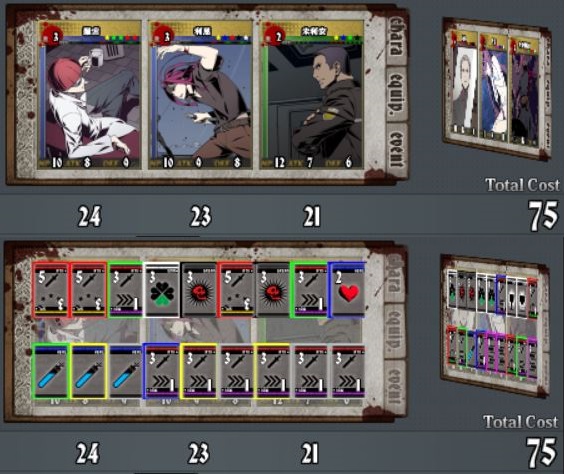
Task: Open the equipment deck preview thumbnail at bottom right
Action: [x=495, y=325]
